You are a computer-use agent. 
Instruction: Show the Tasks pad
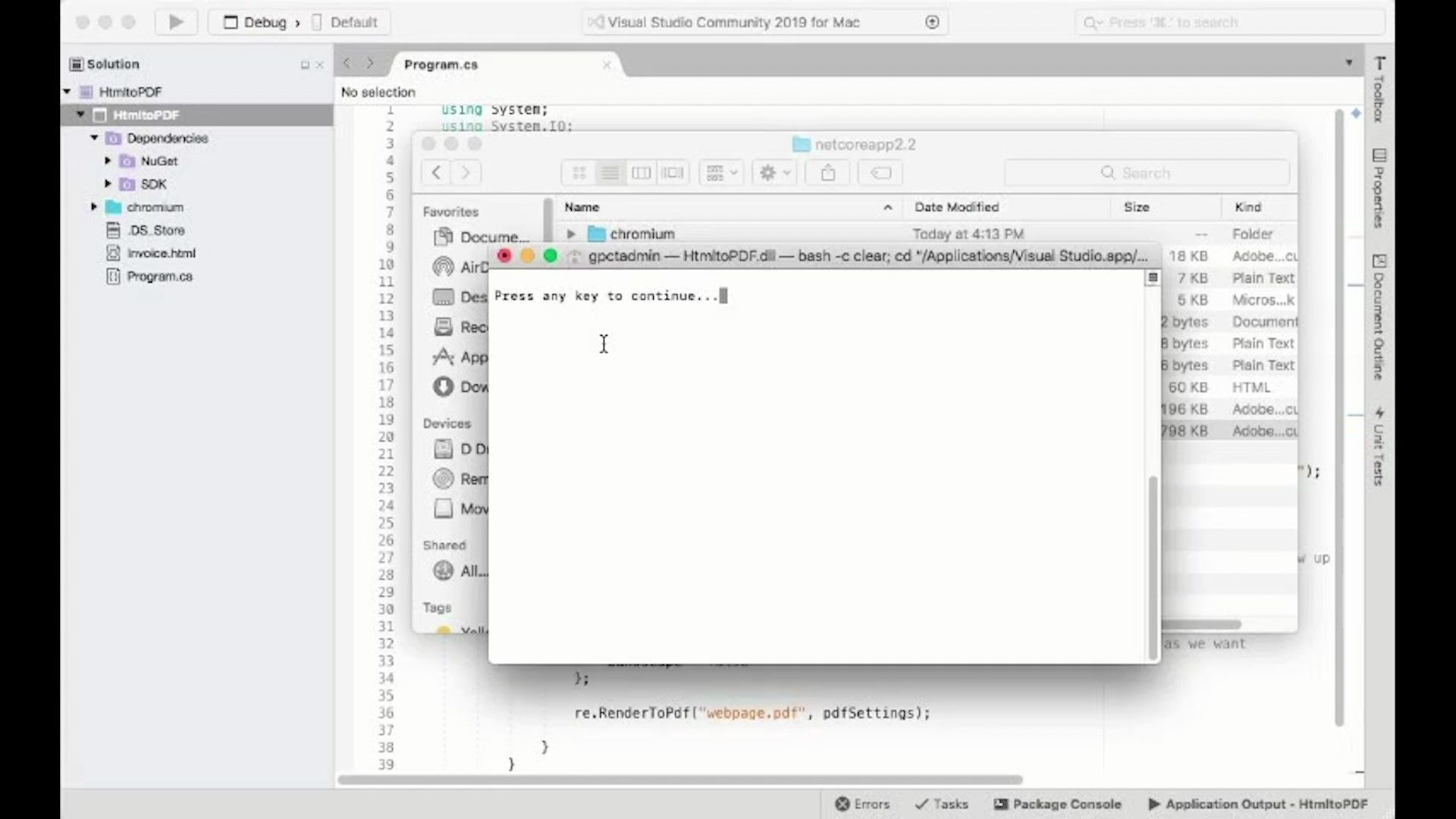[x=942, y=804]
